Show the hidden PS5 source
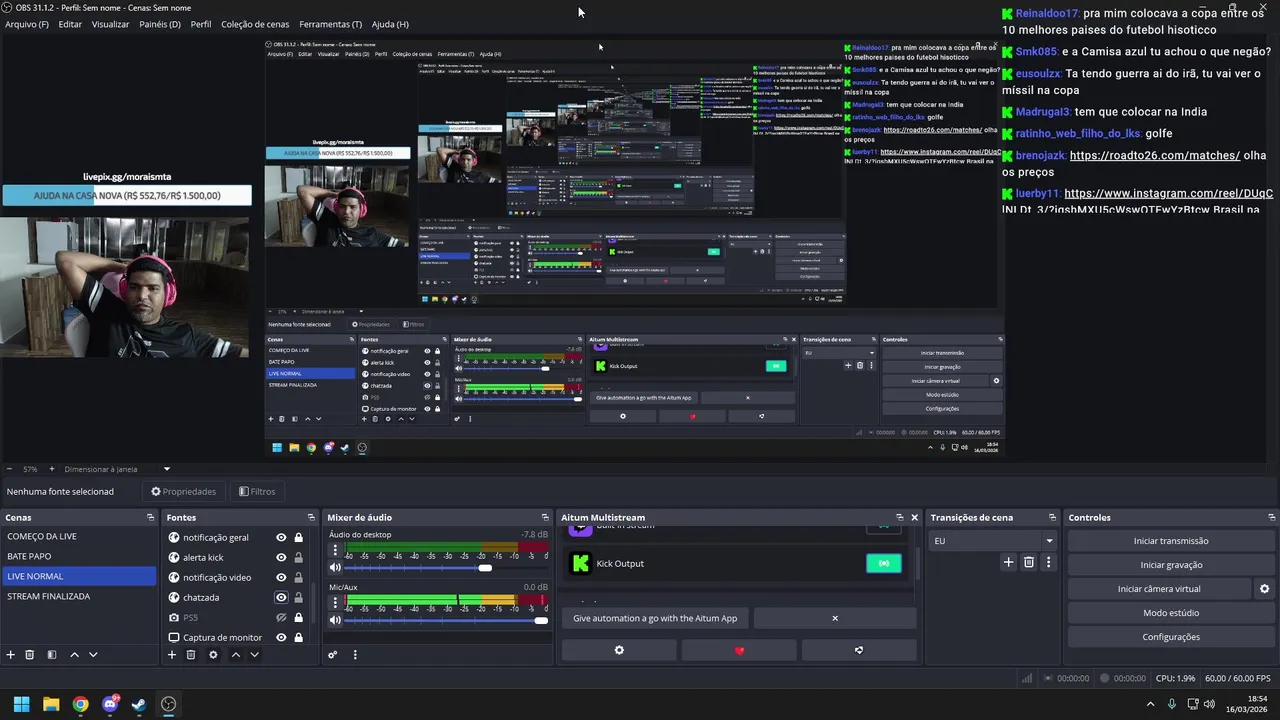 tap(281, 617)
